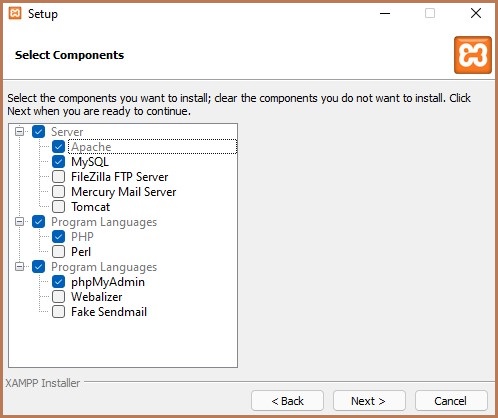Select the PHP tree label
Viewport: 498px width, 418px height.
[x=82, y=237]
